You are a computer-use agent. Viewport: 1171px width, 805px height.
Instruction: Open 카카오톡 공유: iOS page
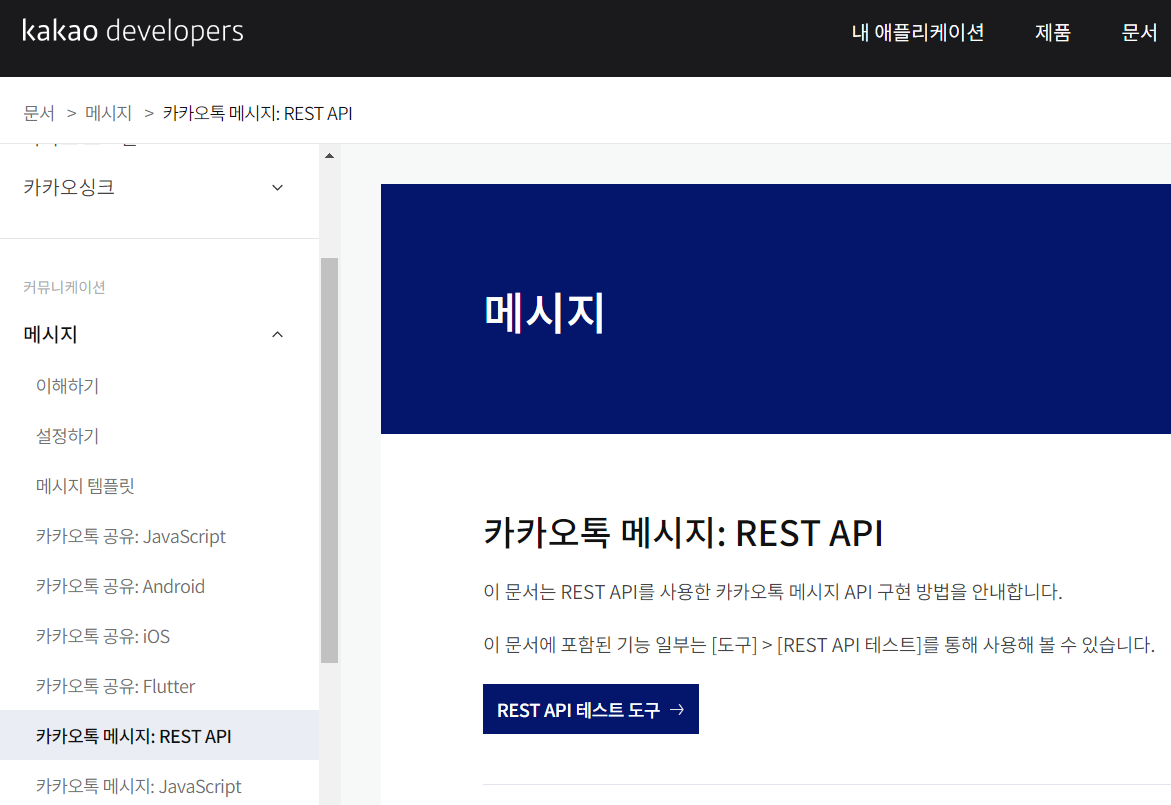103,636
